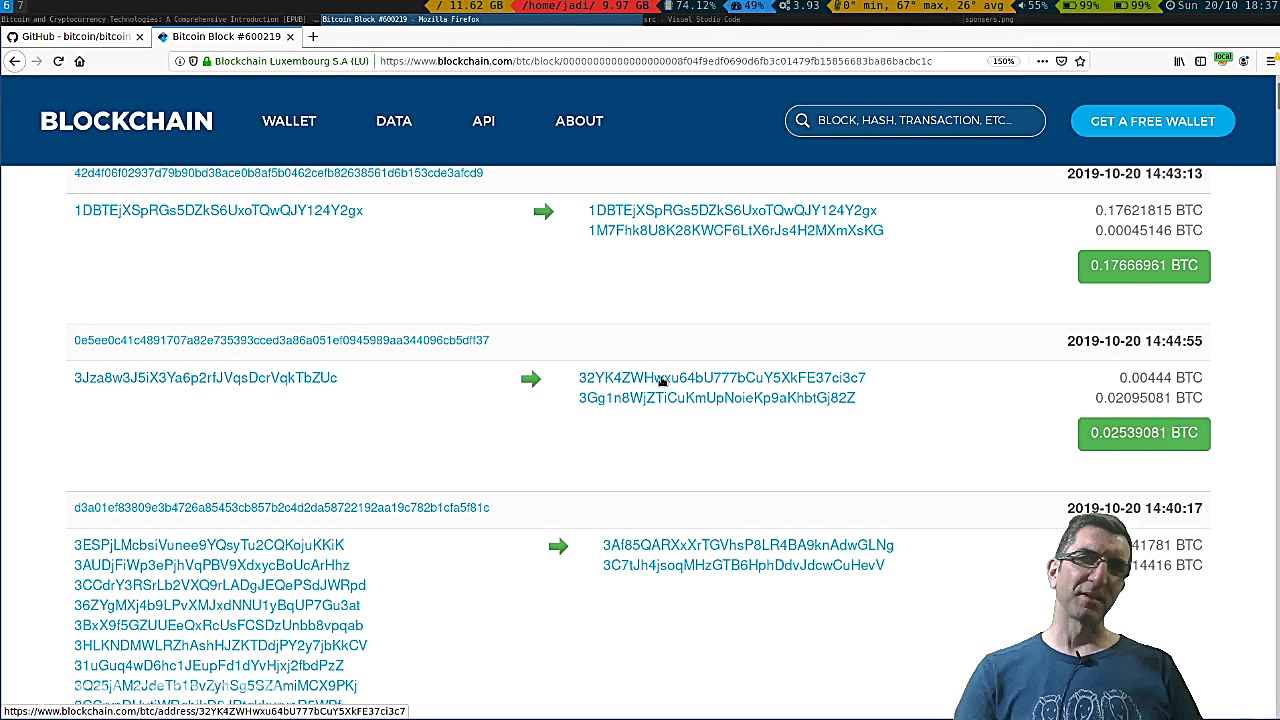Image resolution: width=1280 pixels, height=720 pixels.
Task: Go back with browser back arrow
Action: click(x=15, y=61)
